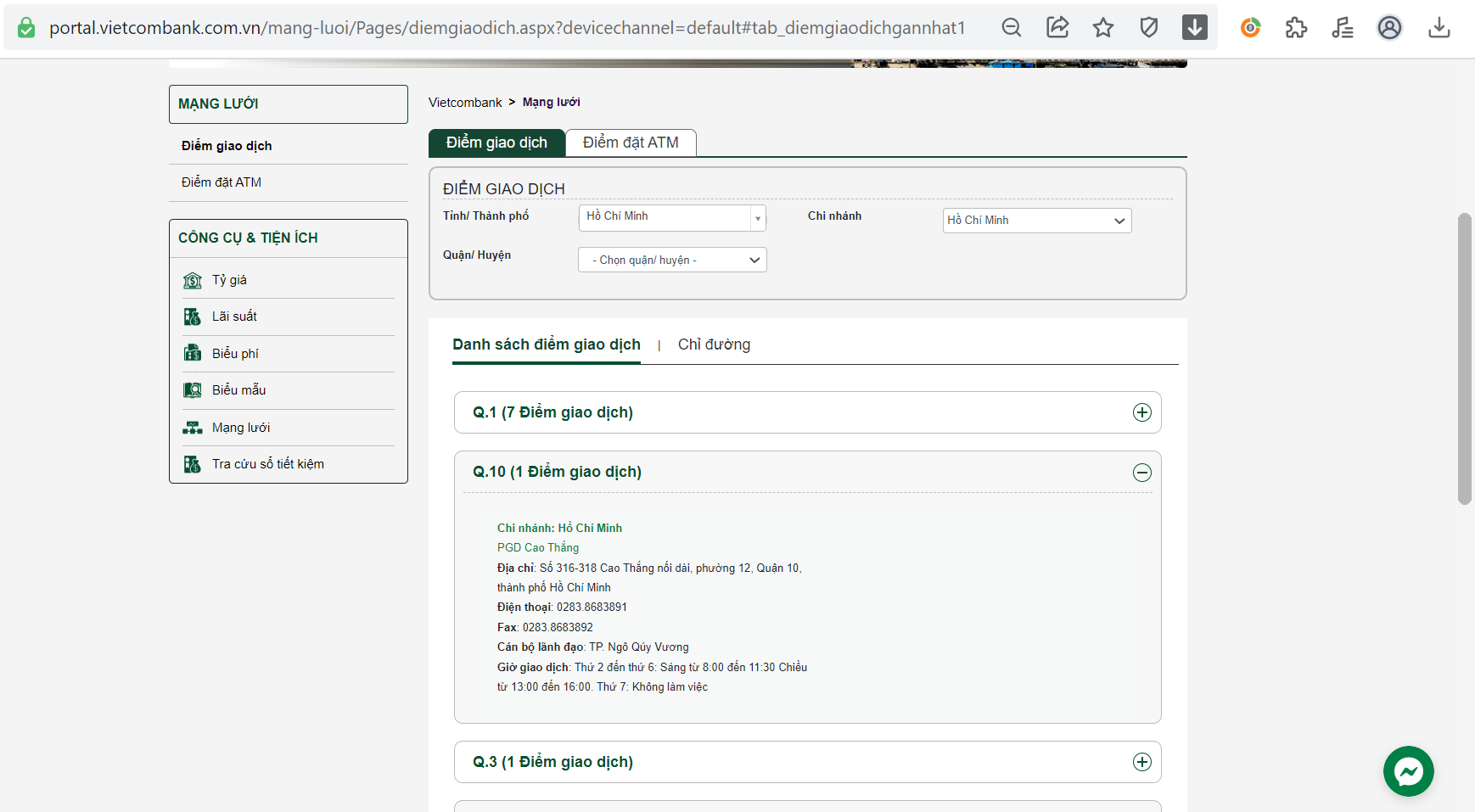Bookmark this page with the star icon

(x=1103, y=28)
